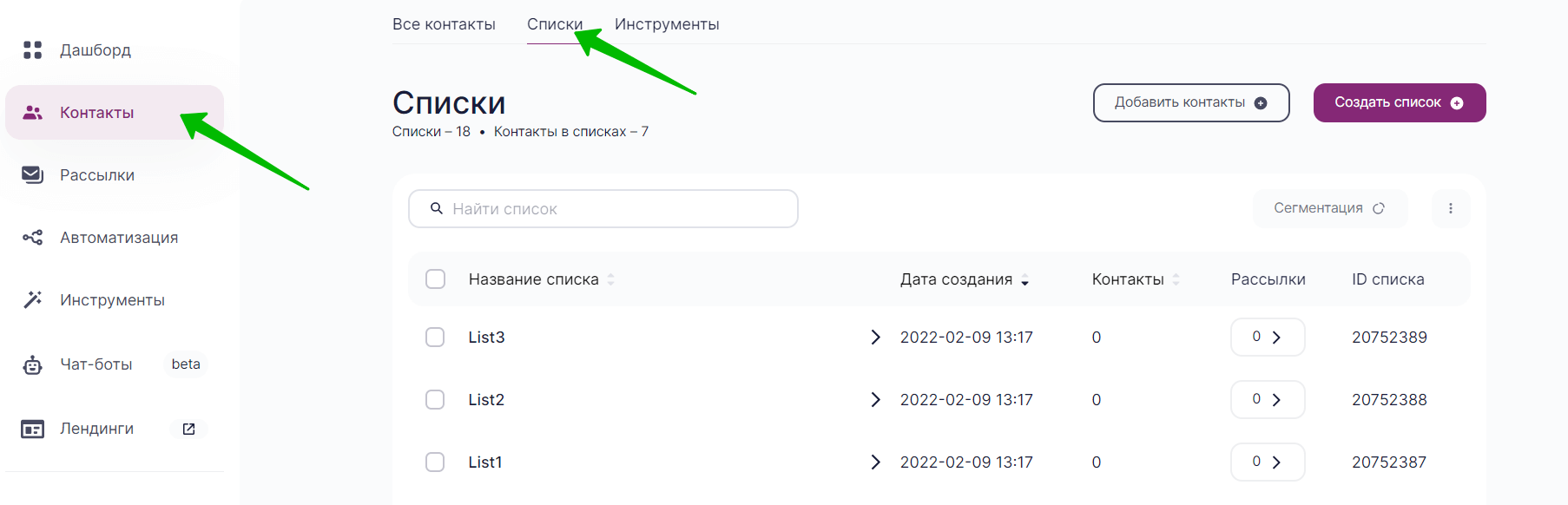Click the List3 list name

[486, 337]
